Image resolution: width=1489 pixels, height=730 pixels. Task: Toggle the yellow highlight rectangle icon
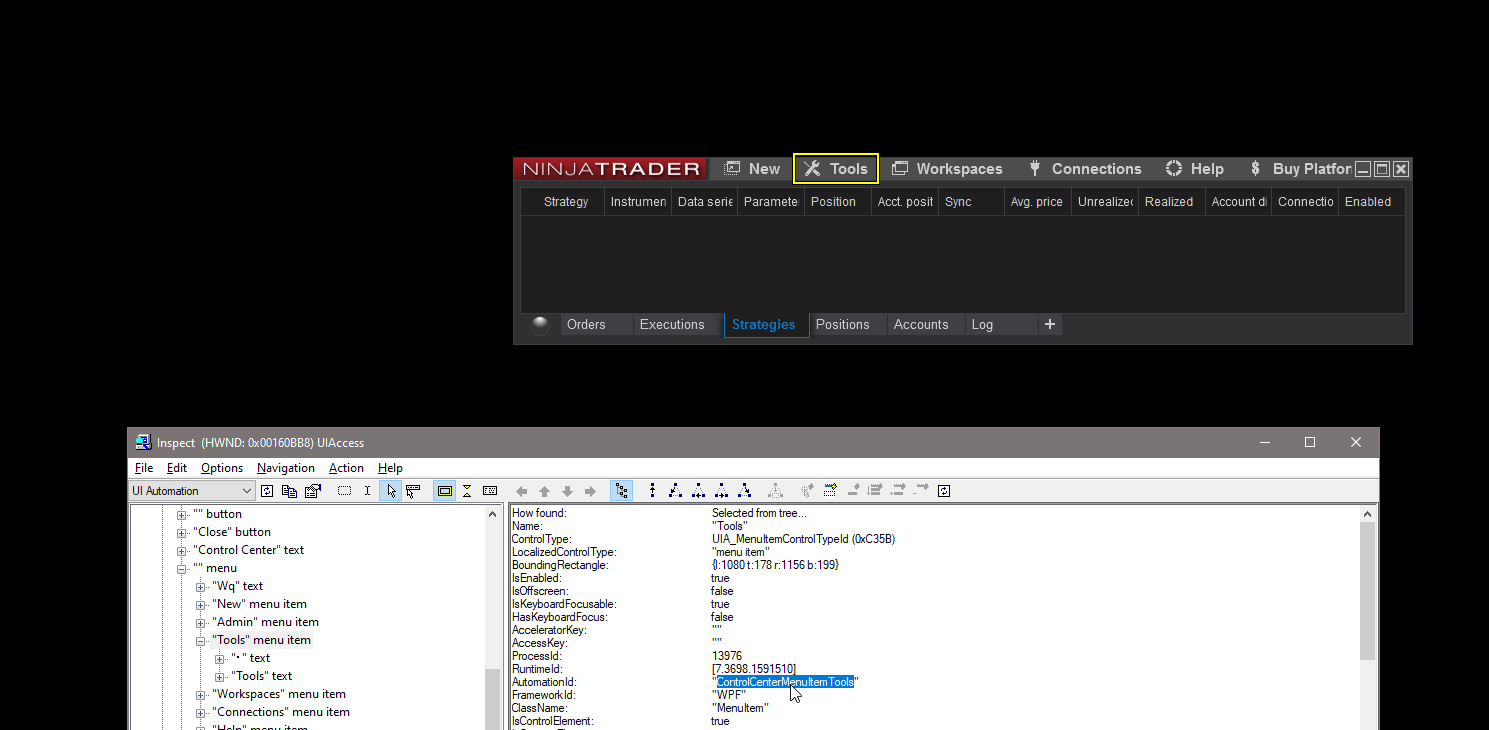[444, 491]
